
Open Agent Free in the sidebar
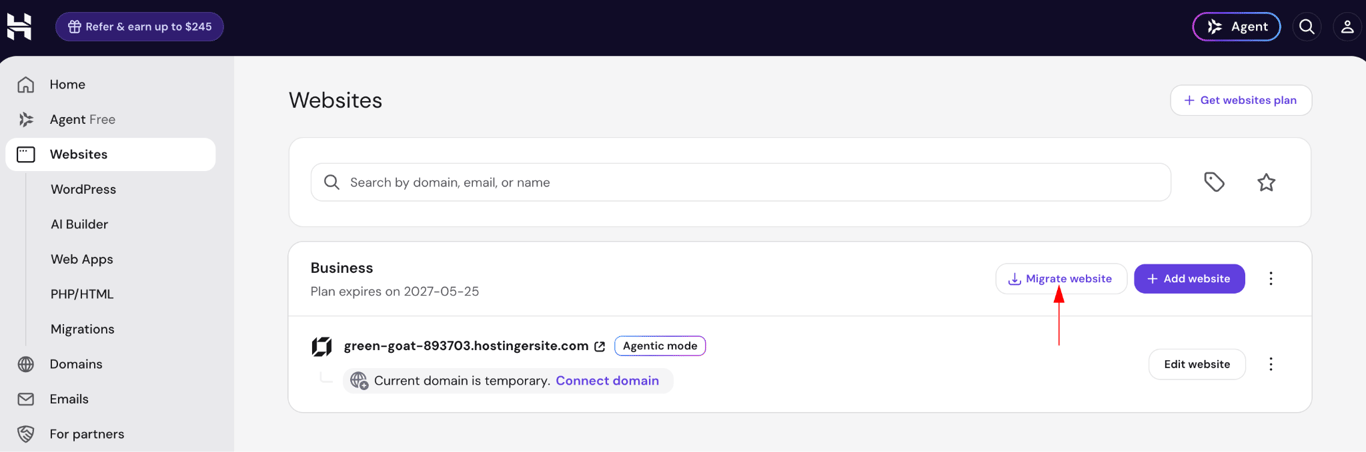click(x=110, y=120)
